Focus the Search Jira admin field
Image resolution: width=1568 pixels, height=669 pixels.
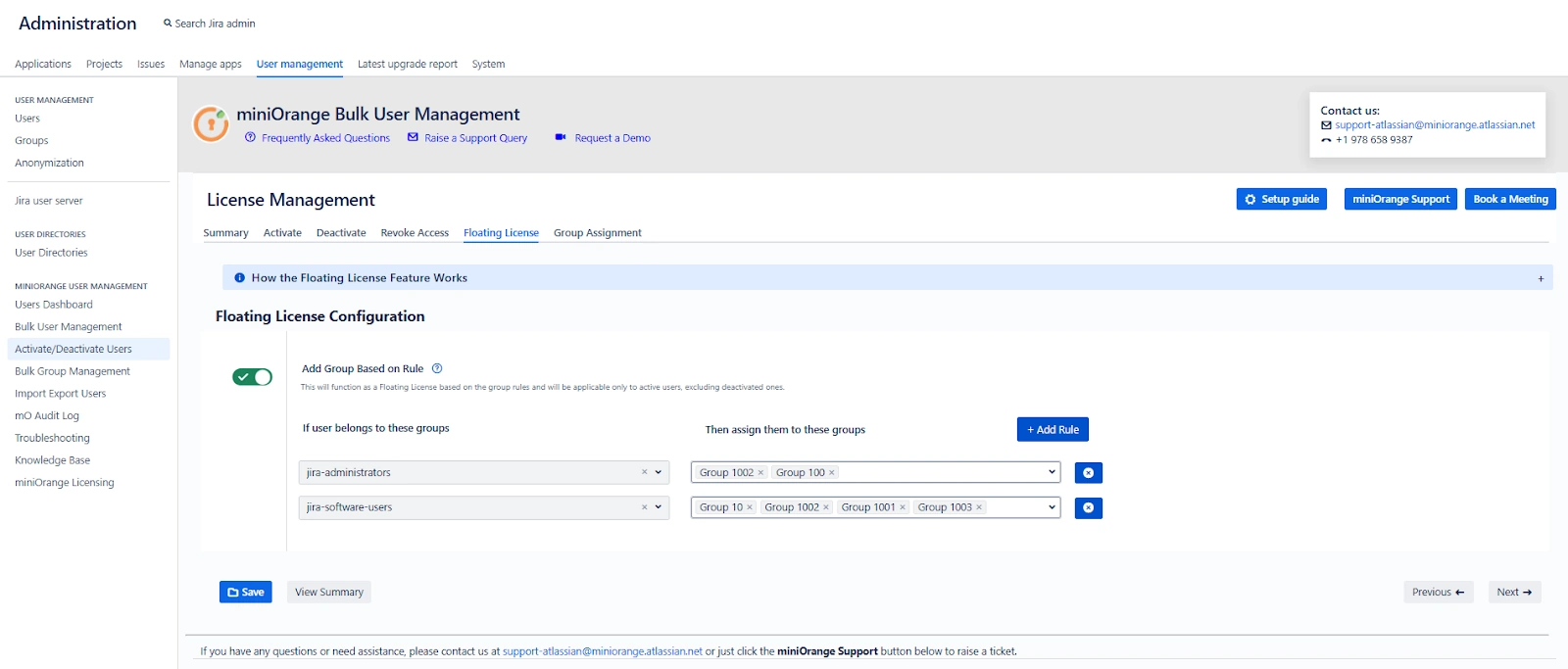coord(215,24)
